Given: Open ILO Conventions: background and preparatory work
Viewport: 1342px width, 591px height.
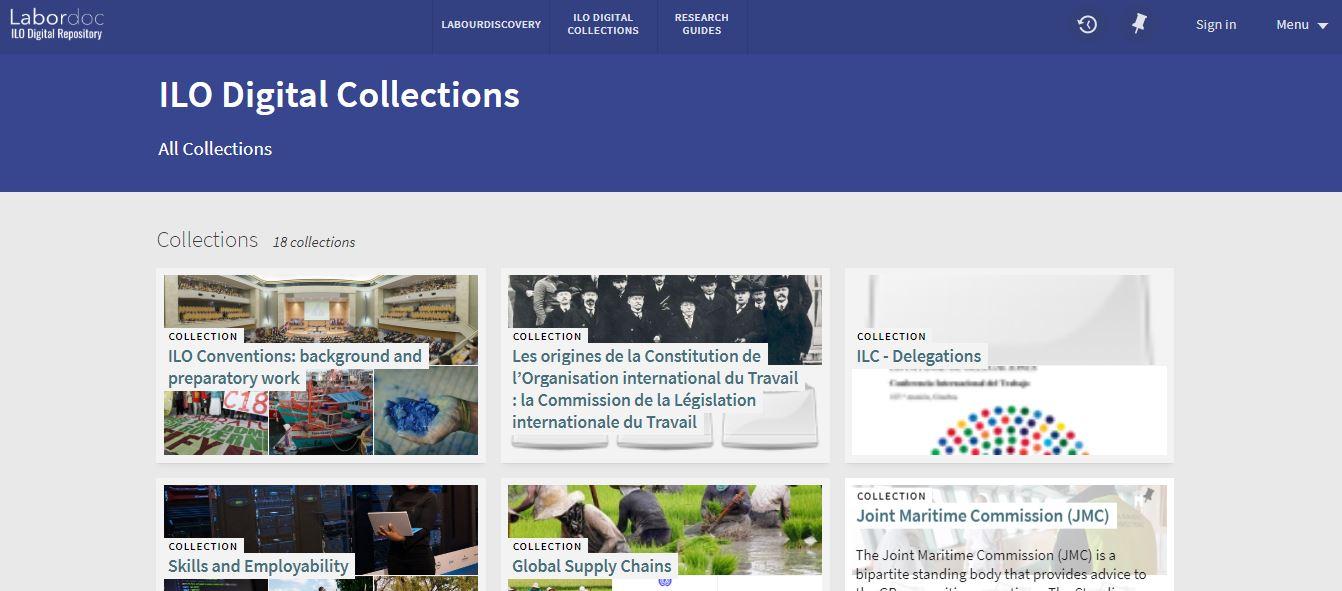Looking at the screenshot, I should 295,367.
